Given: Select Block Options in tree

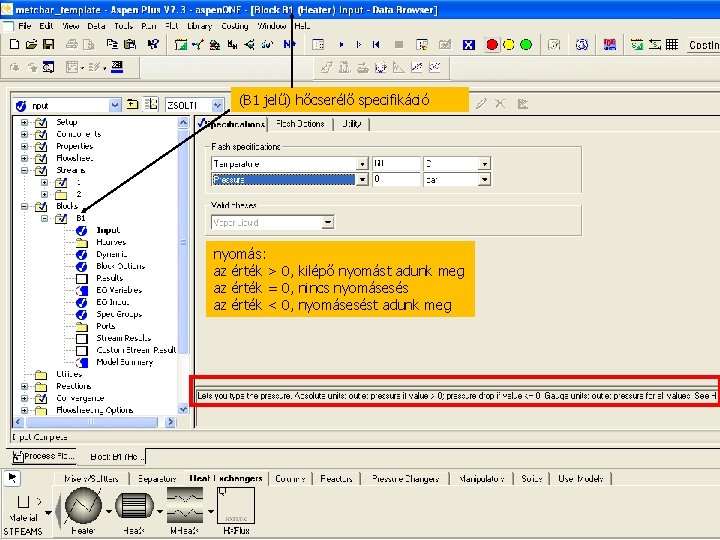Looking at the screenshot, I should tap(120, 266).
